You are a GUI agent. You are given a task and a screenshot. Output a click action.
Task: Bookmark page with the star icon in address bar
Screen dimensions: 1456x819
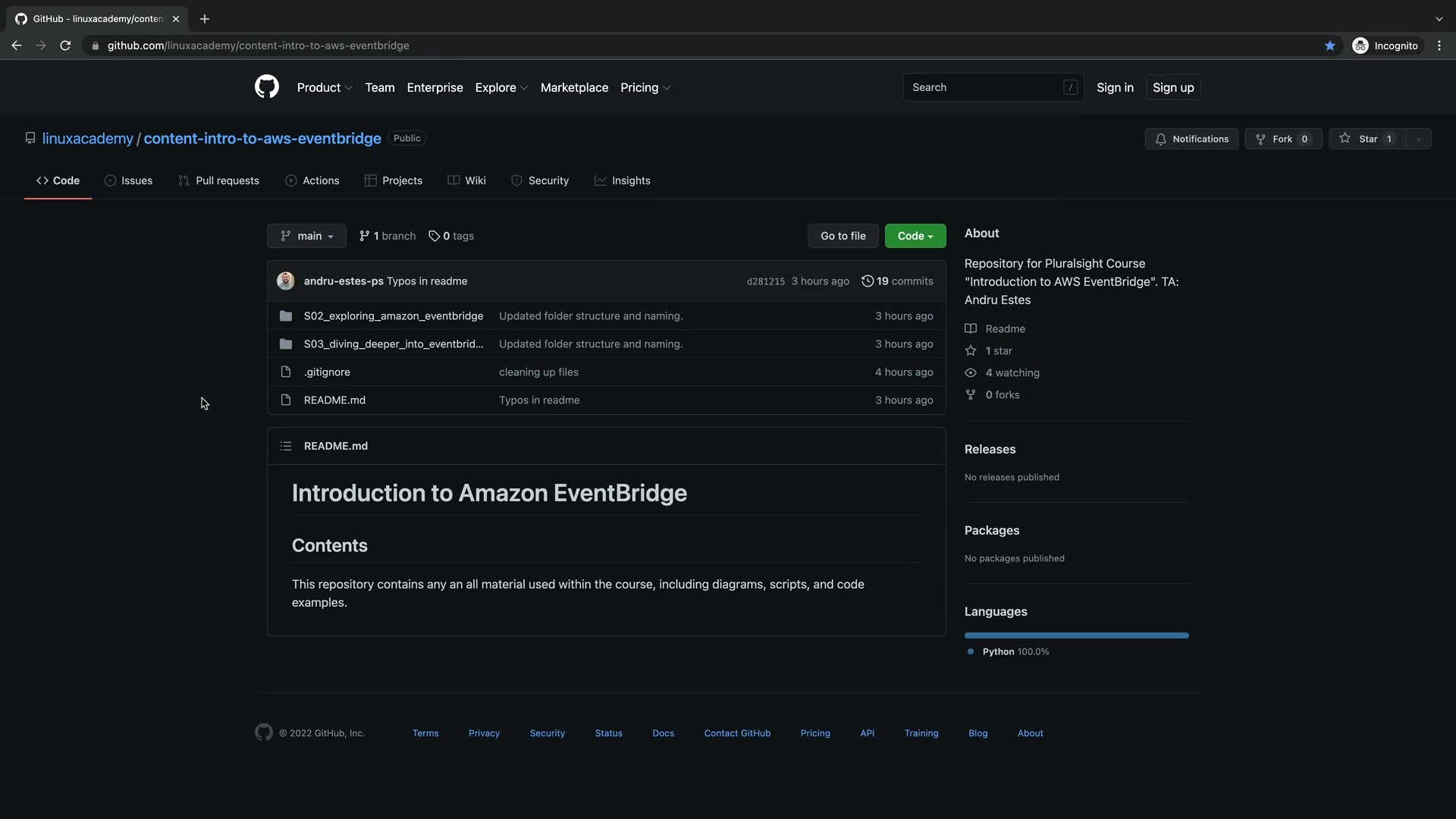click(1329, 45)
